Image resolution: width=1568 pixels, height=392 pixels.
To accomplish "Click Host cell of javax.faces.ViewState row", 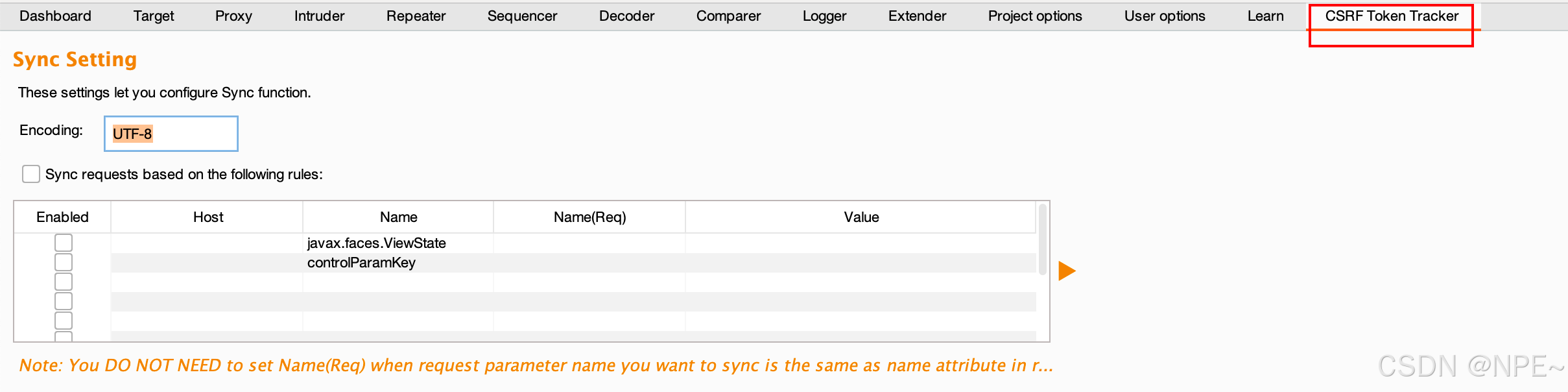I will pyautogui.click(x=208, y=243).
